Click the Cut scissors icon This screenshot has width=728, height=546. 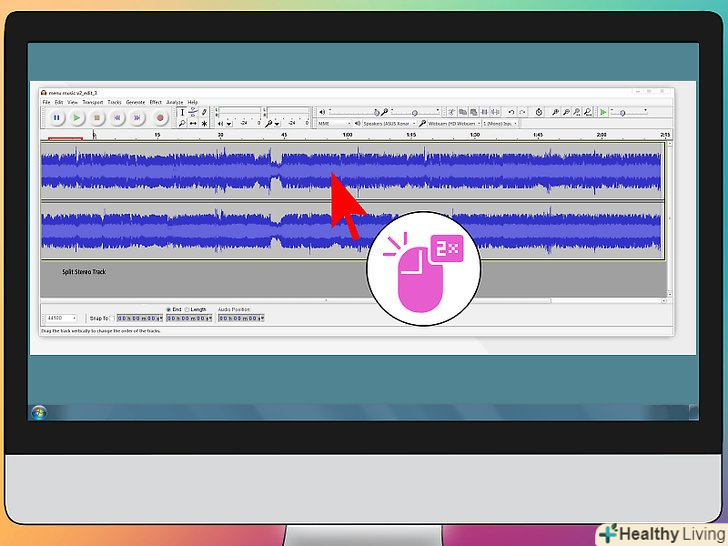point(452,112)
